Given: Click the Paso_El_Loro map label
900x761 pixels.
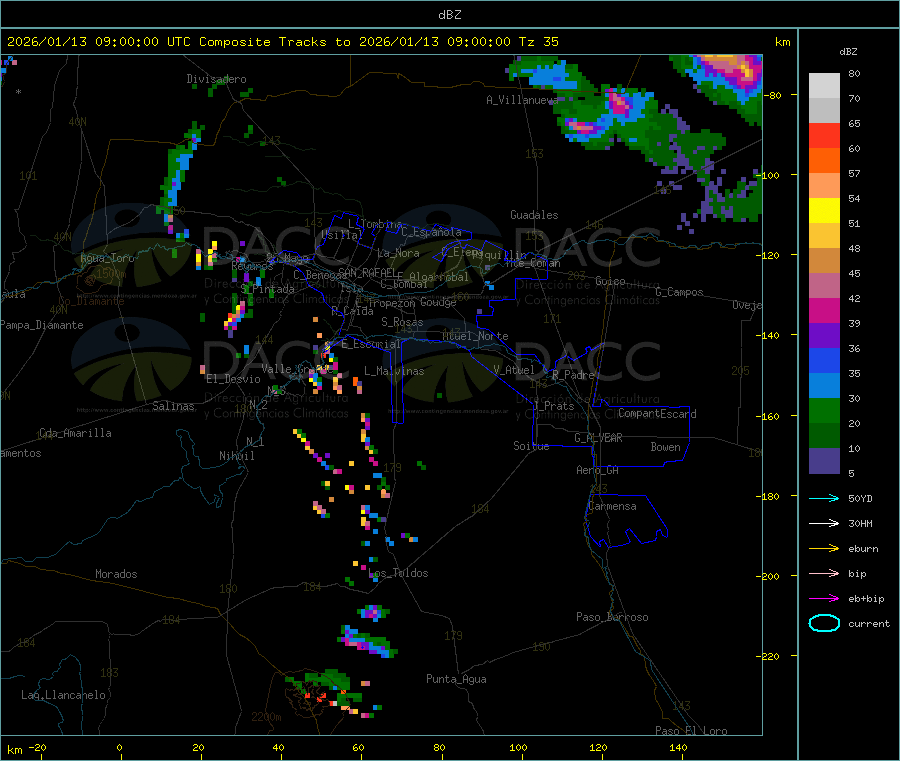Looking at the screenshot, I should 691,731.
